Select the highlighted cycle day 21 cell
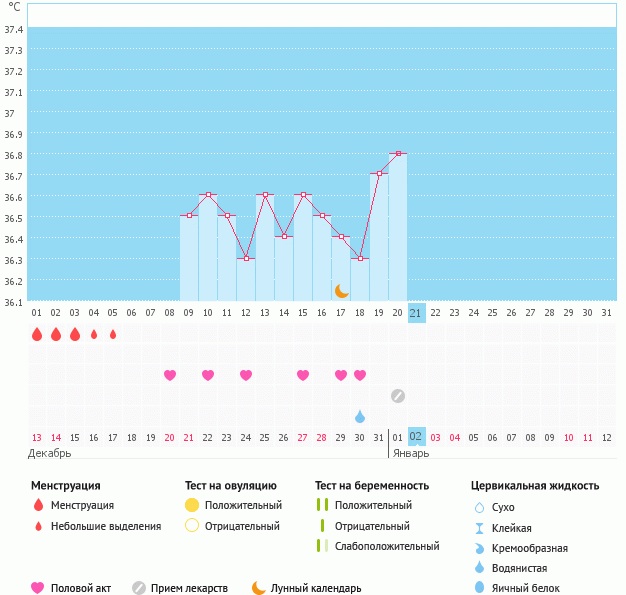Viewport: 626px width, 595px height. 417,313
